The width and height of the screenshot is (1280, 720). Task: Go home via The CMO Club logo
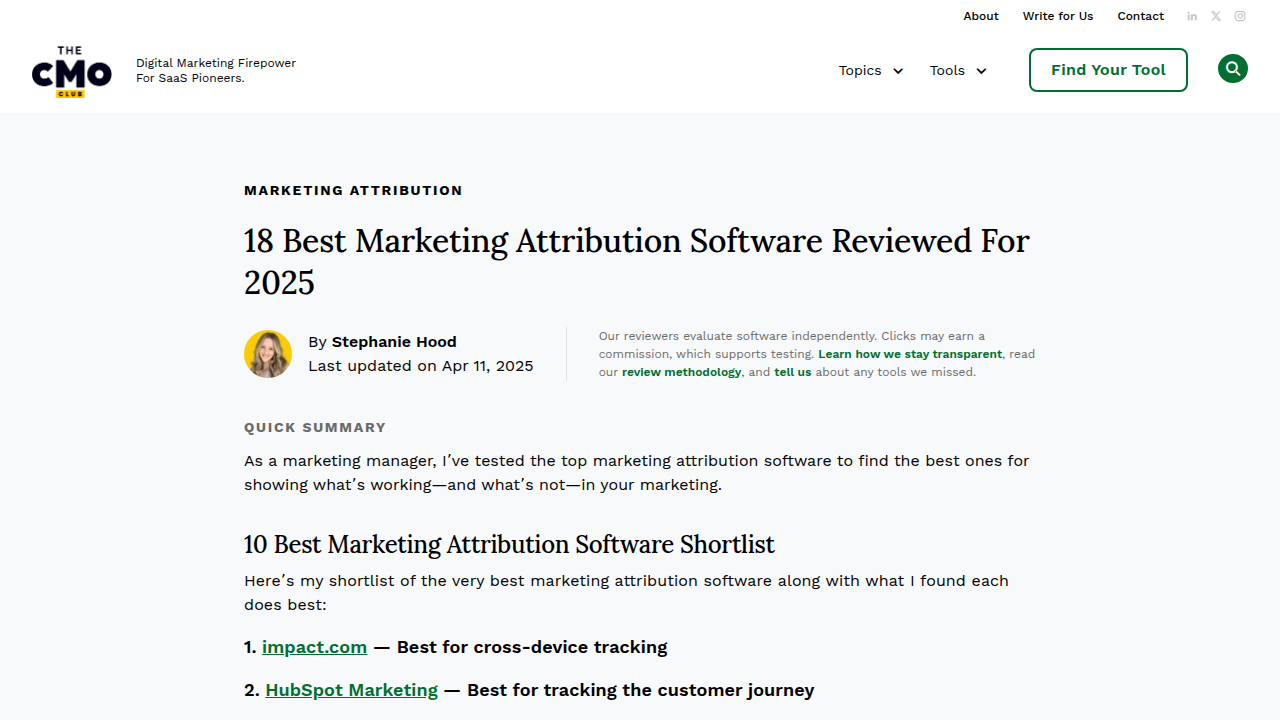71,71
